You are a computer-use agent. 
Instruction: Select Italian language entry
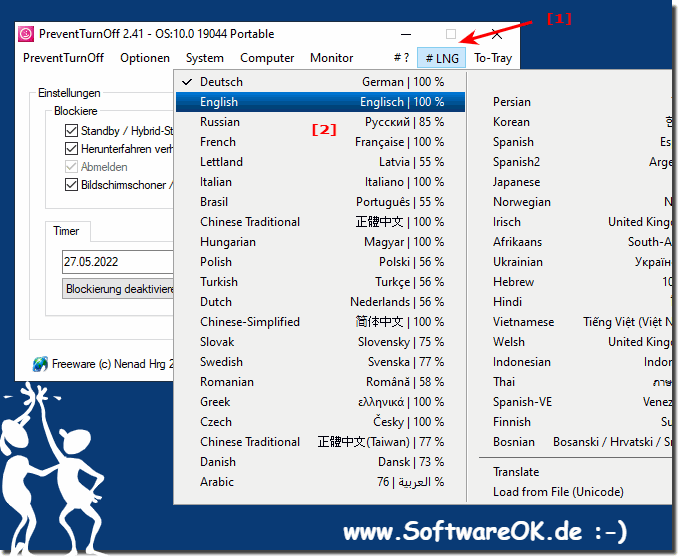[320, 182]
